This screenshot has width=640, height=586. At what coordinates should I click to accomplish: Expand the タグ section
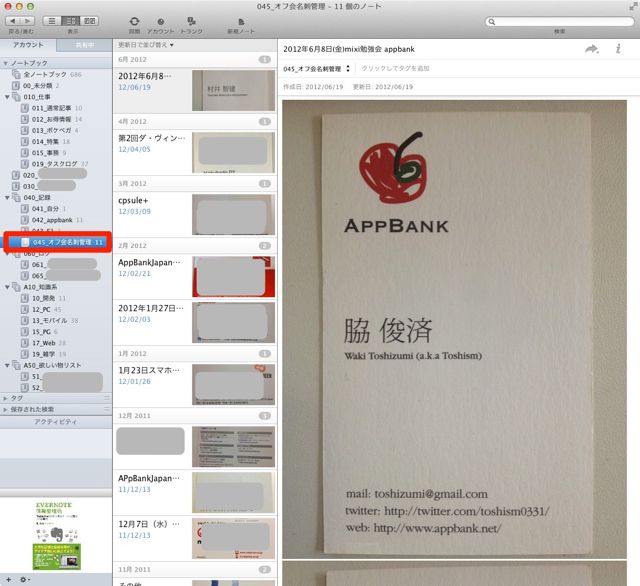(x=5, y=398)
